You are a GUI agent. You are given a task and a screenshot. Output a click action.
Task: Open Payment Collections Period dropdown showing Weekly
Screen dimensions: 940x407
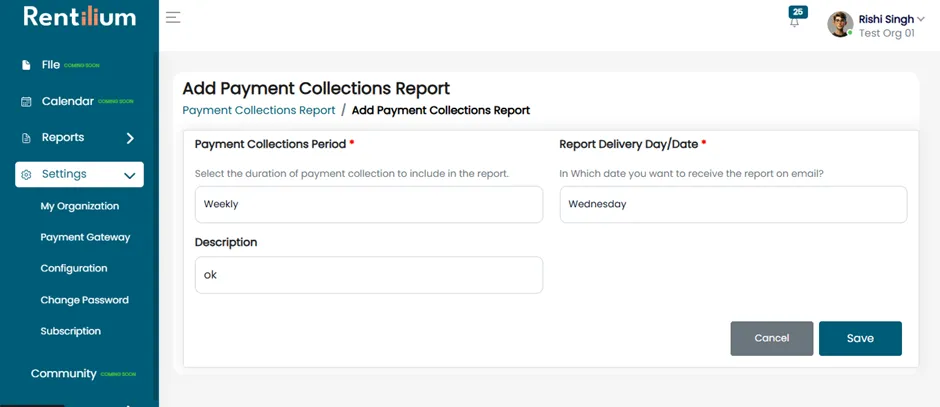(369, 204)
